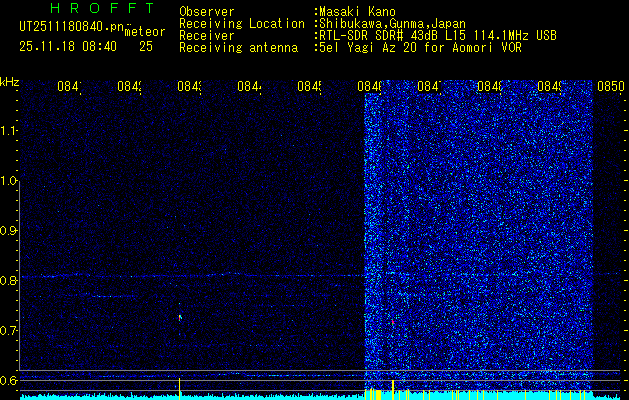Click the 1.1 frequency axis label
This screenshot has width=629, height=400.
click(x=9, y=131)
